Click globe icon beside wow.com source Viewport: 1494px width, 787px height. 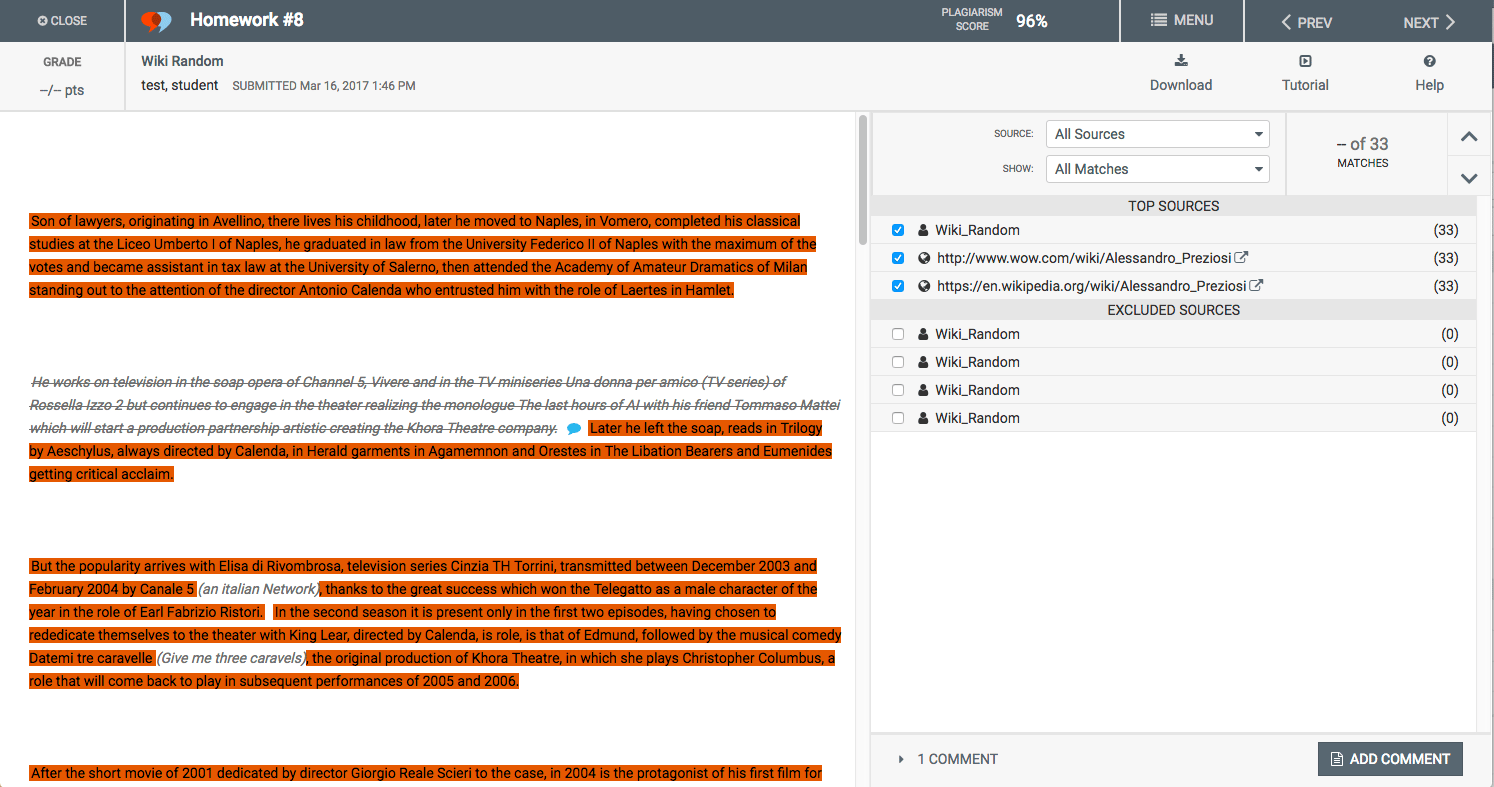[924, 258]
